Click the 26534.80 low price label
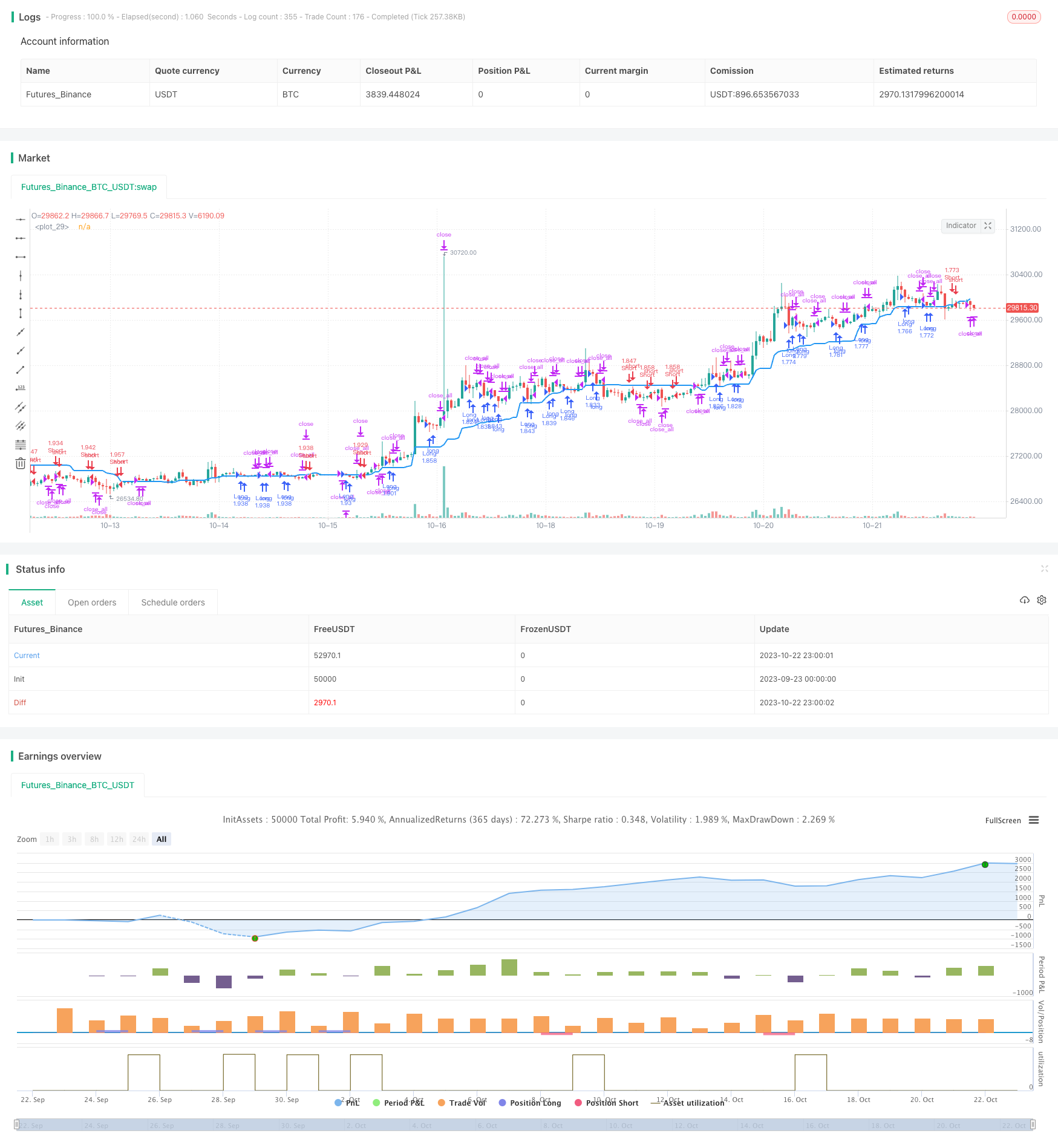Viewport: 1058px width, 1148px height. (129, 498)
